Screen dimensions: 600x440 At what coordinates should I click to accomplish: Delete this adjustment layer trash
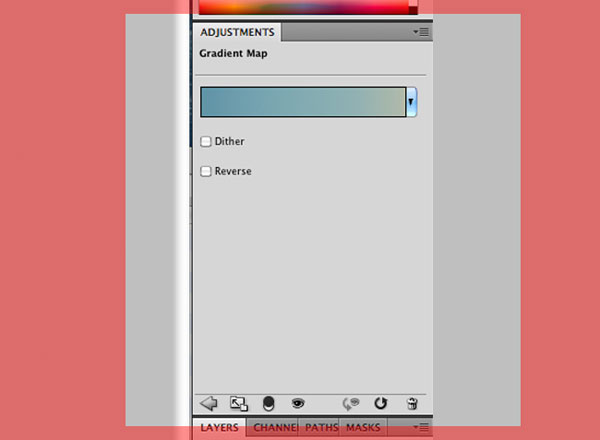tap(412, 404)
